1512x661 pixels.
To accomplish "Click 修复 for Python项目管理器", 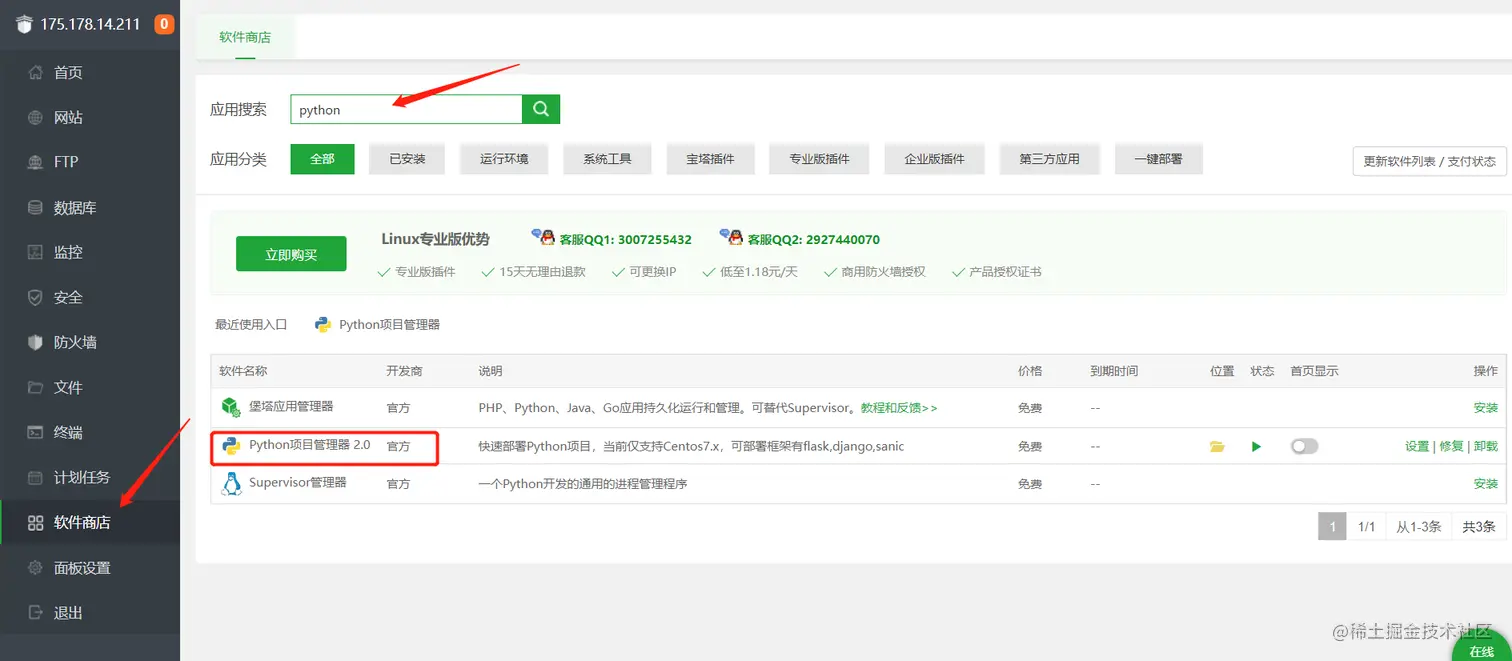I will (x=1451, y=447).
